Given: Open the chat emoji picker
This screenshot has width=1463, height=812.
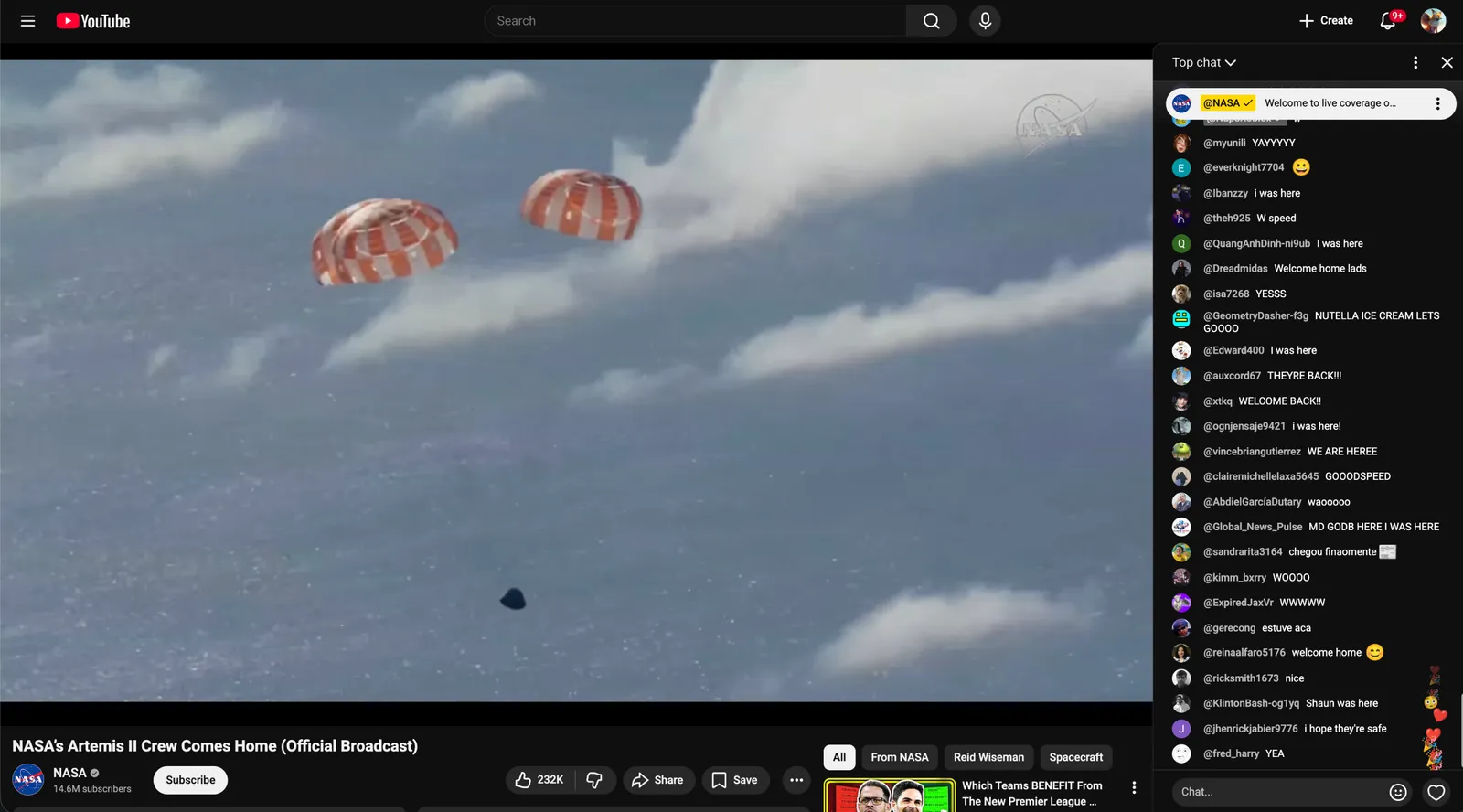Looking at the screenshot, I should pos(1398,792).
